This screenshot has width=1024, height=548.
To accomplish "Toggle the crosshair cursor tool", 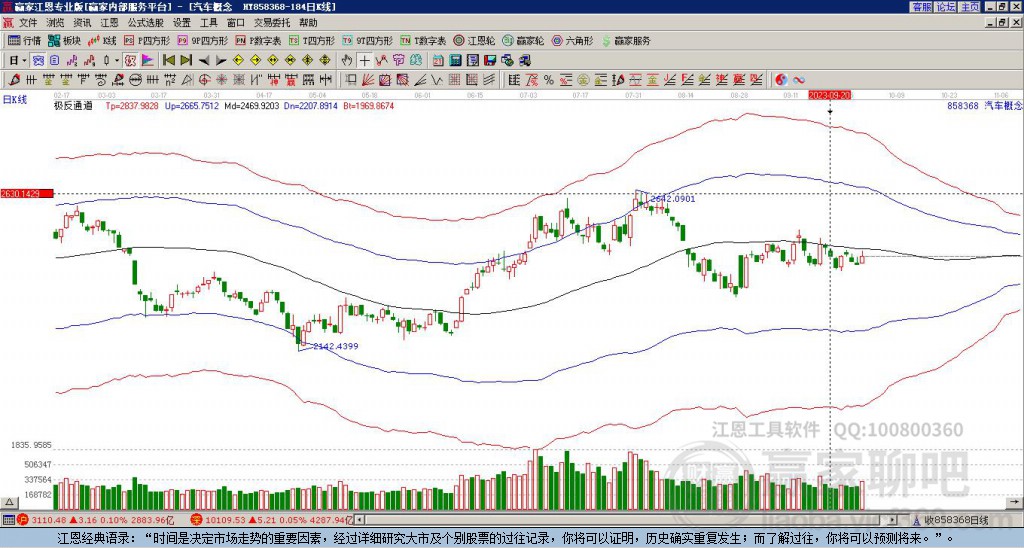I will pos(364,61).
